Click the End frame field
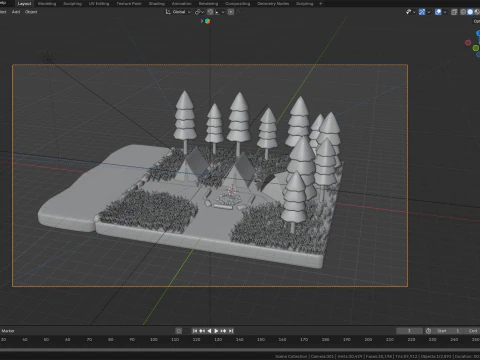The width and height of the screenshot is (480, 360). coord(473,331)
